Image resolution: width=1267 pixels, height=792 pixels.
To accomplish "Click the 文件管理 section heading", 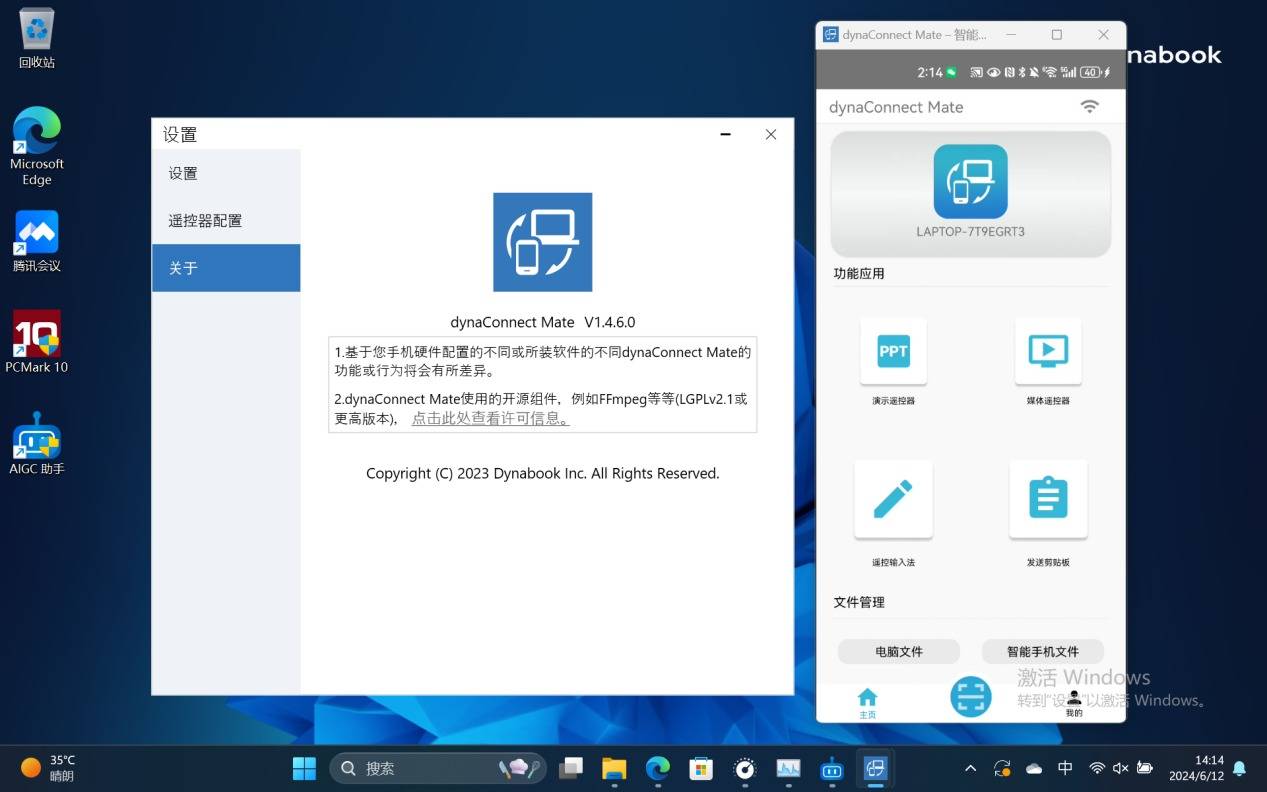I will pyautogui.click(x=859, y=602).
